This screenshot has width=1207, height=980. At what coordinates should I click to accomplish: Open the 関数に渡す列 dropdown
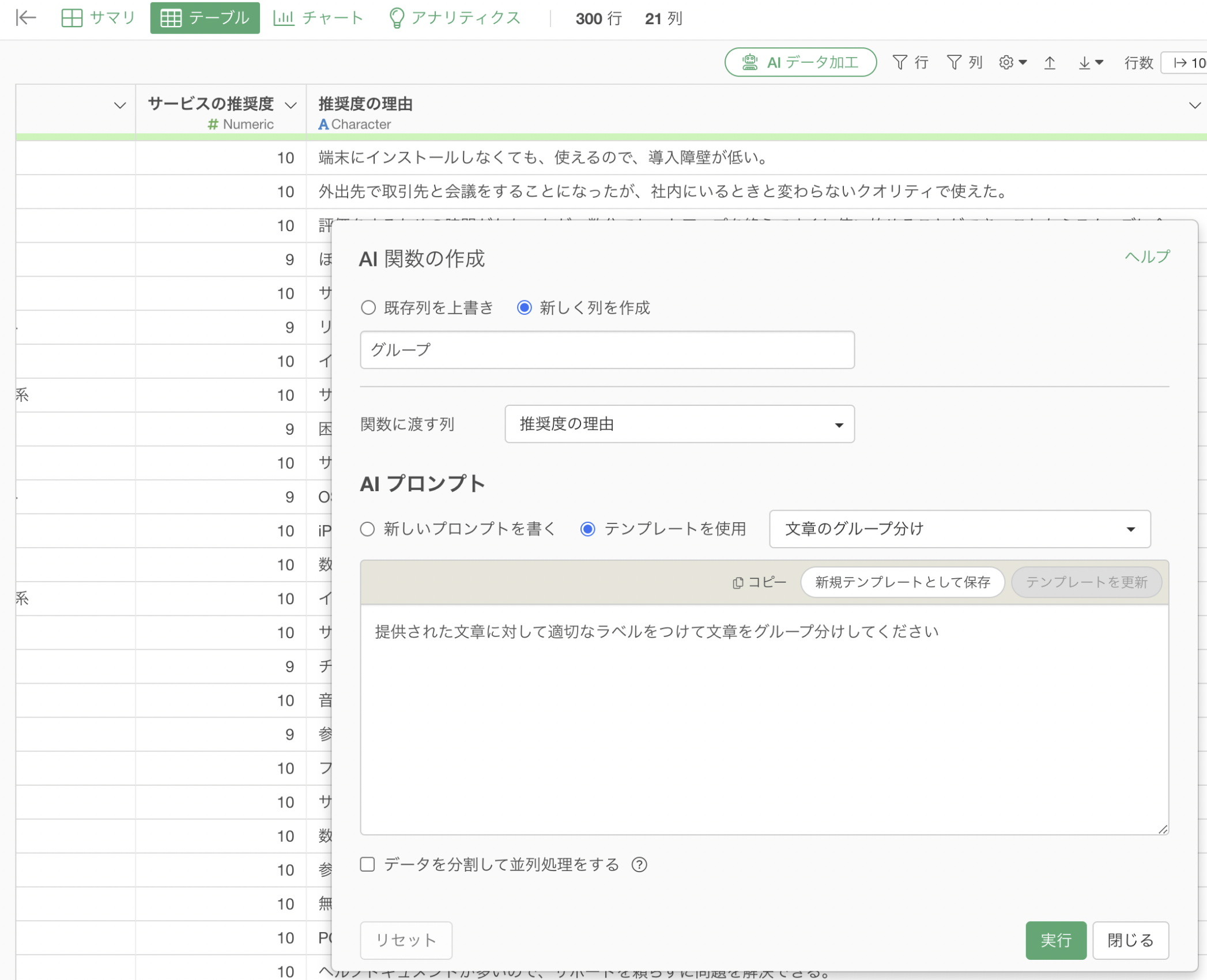pyautogui.click(x=679, y=424)
